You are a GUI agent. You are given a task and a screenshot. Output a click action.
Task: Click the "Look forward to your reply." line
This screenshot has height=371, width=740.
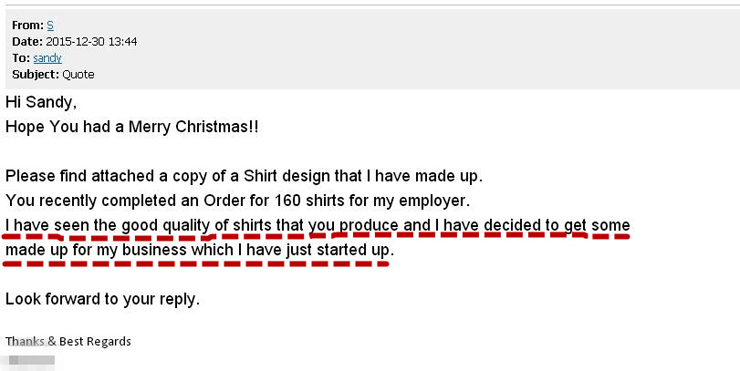coord(102,299)
